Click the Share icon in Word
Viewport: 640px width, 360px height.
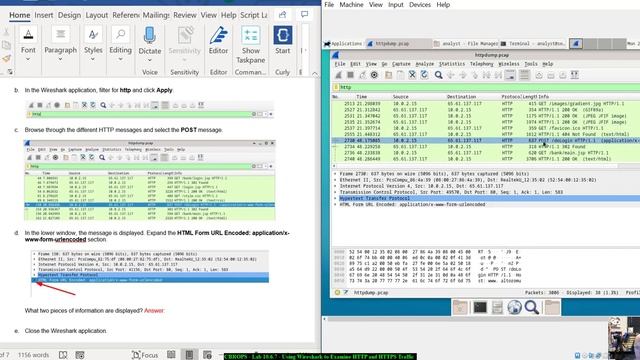282,15
